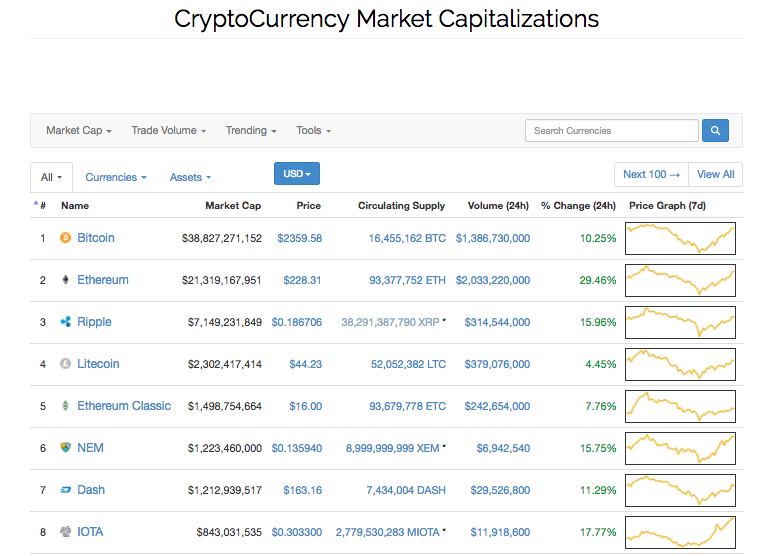This screenshot has width=761, height=556.
Task: Click the NEM shield logo icon
Action: pos(66,447)
